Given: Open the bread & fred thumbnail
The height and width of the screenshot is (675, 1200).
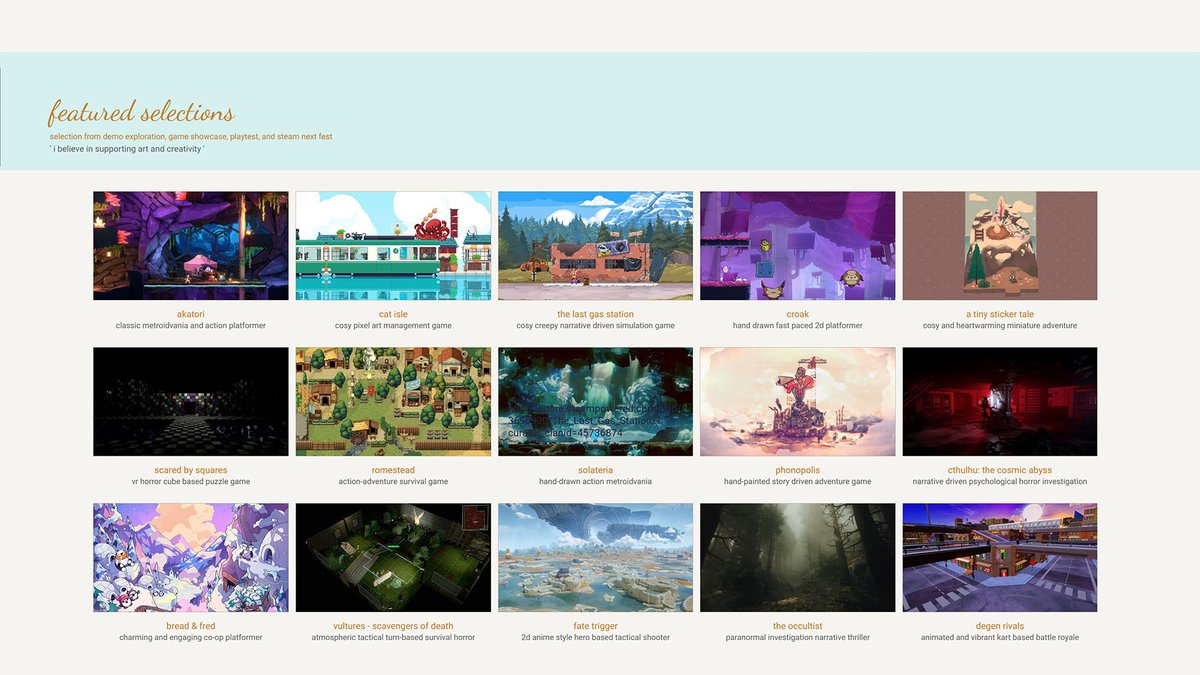Looking at the screenshot, I should (190, 558).
